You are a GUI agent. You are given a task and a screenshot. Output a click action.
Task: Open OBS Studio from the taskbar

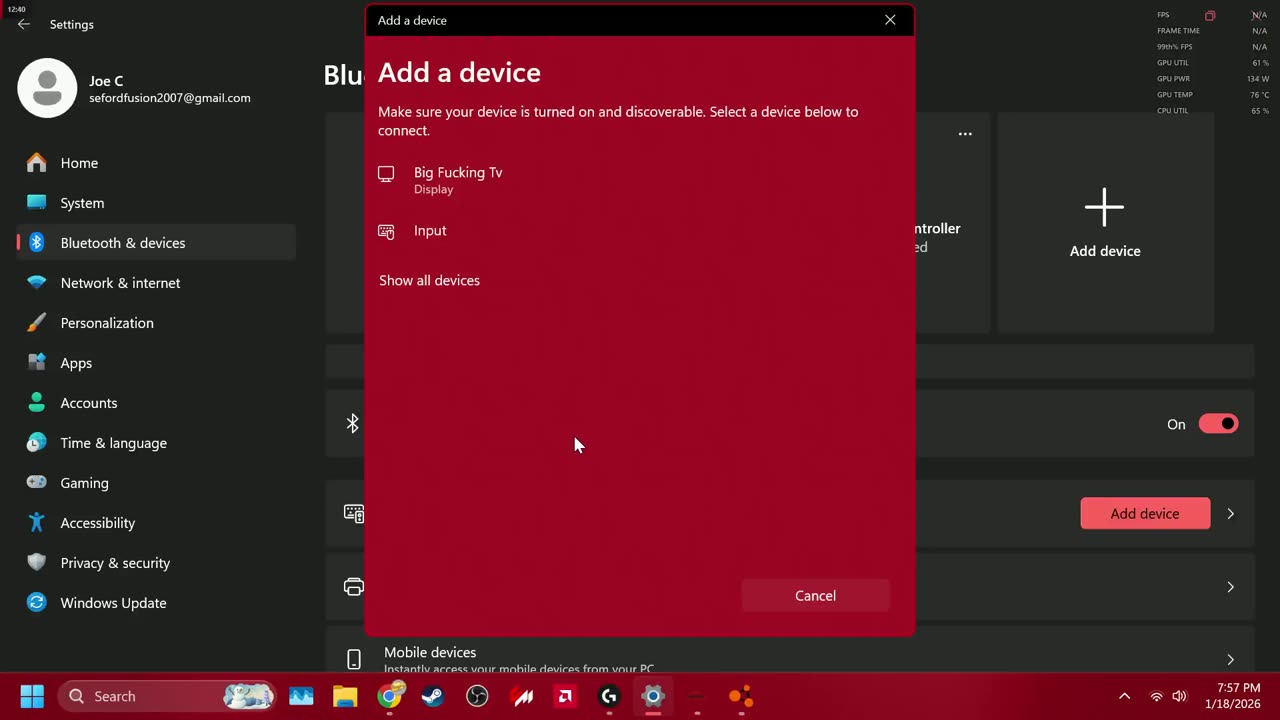tap(477, 696)
